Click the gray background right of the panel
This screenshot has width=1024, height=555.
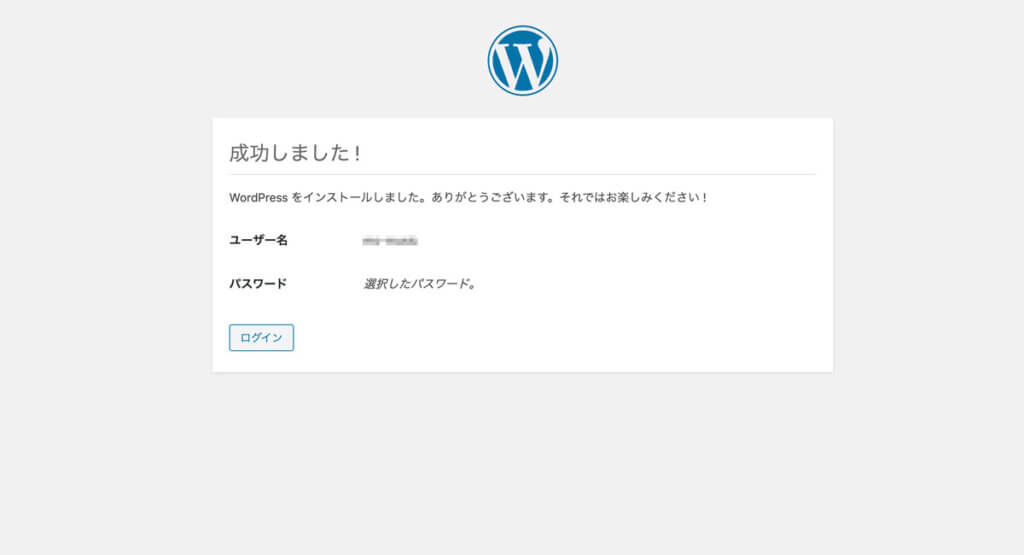click(930, 250)
